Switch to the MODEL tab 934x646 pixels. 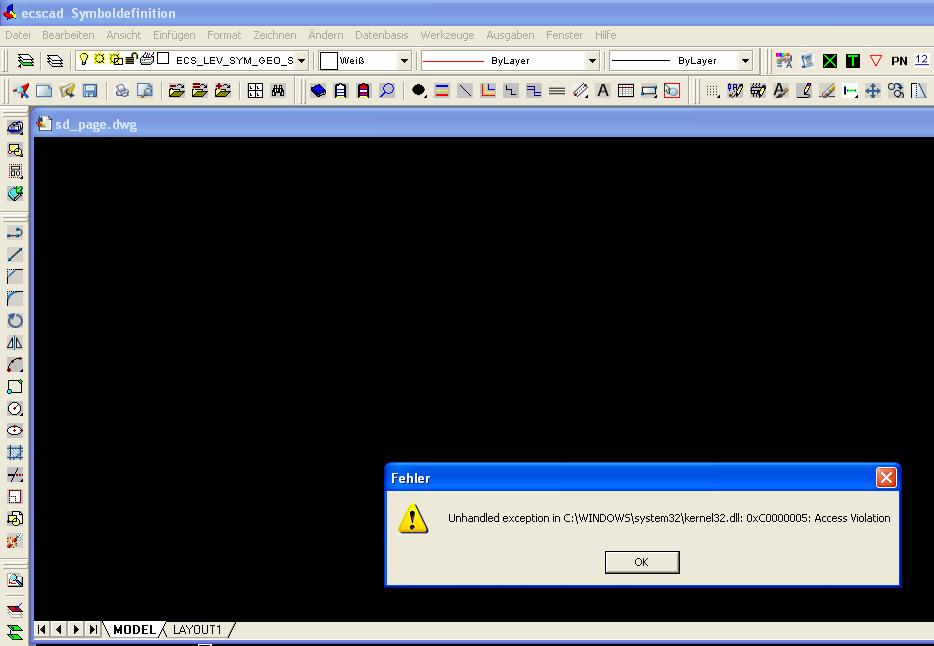pos(134,629)
